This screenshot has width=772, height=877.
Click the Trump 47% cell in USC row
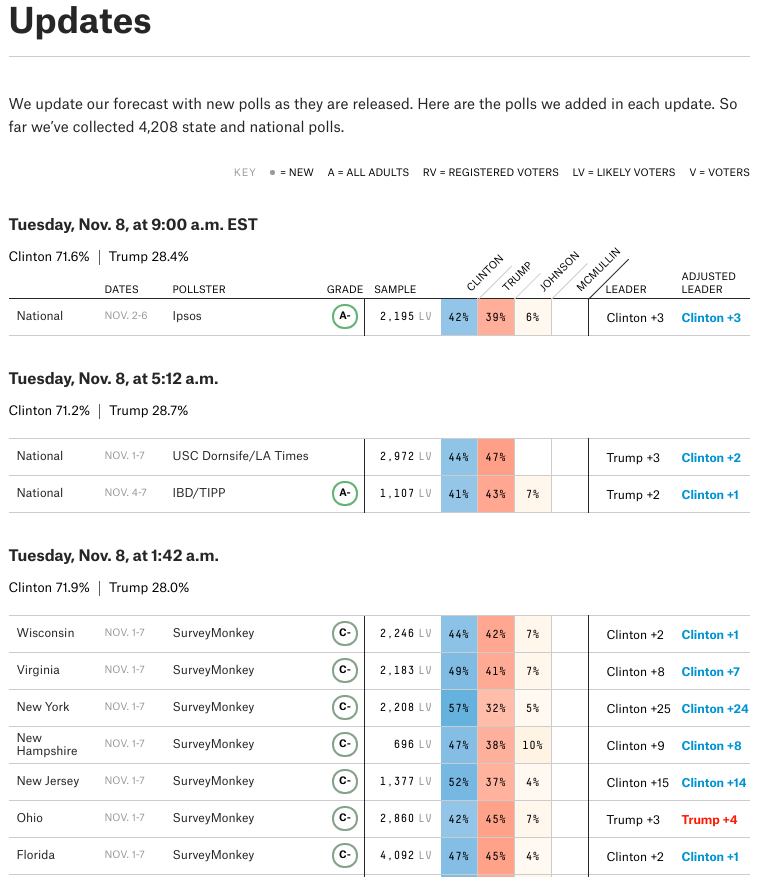point(496,457)
